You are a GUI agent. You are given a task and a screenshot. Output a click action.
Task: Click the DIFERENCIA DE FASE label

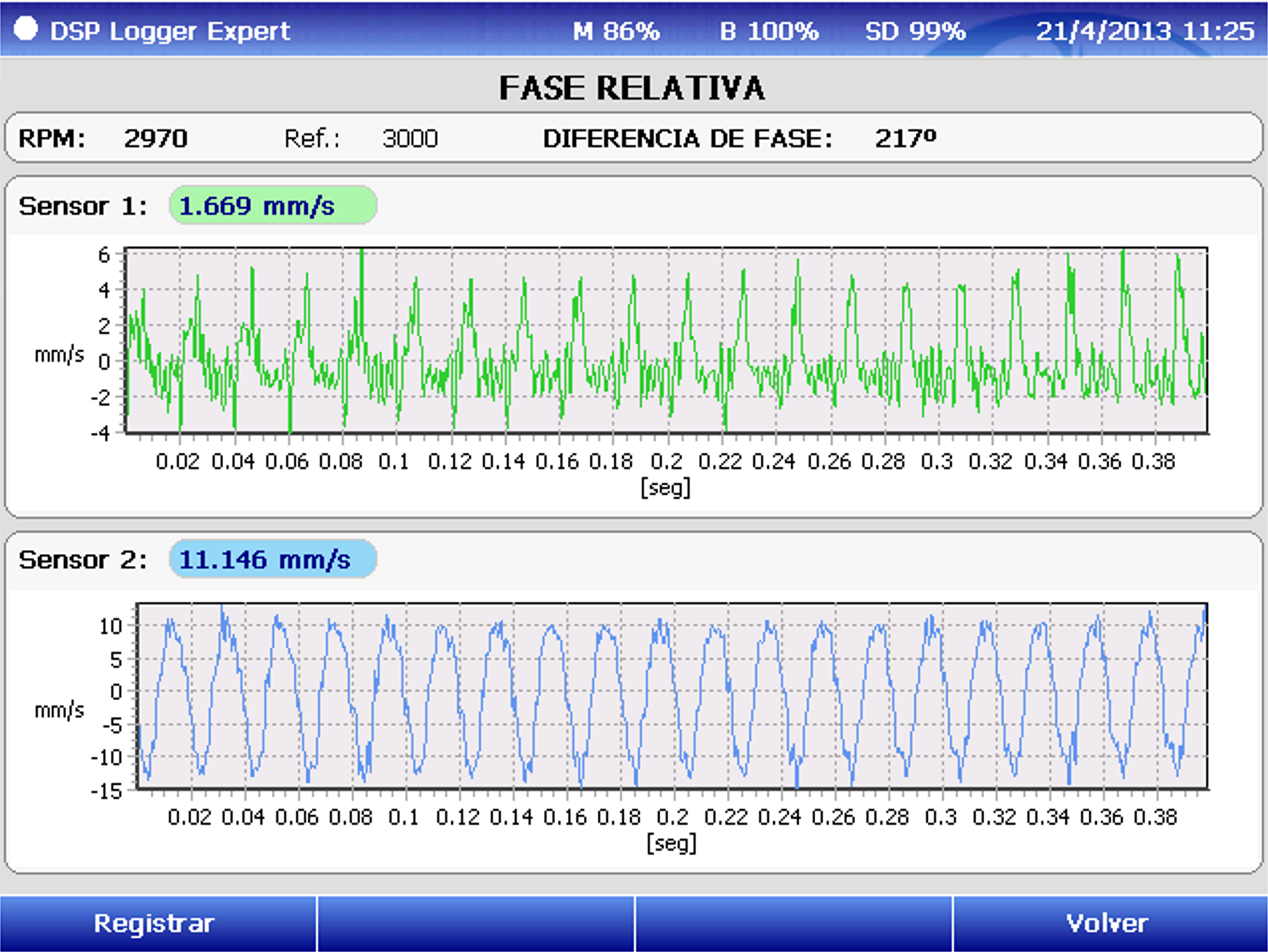click(687, 139)
